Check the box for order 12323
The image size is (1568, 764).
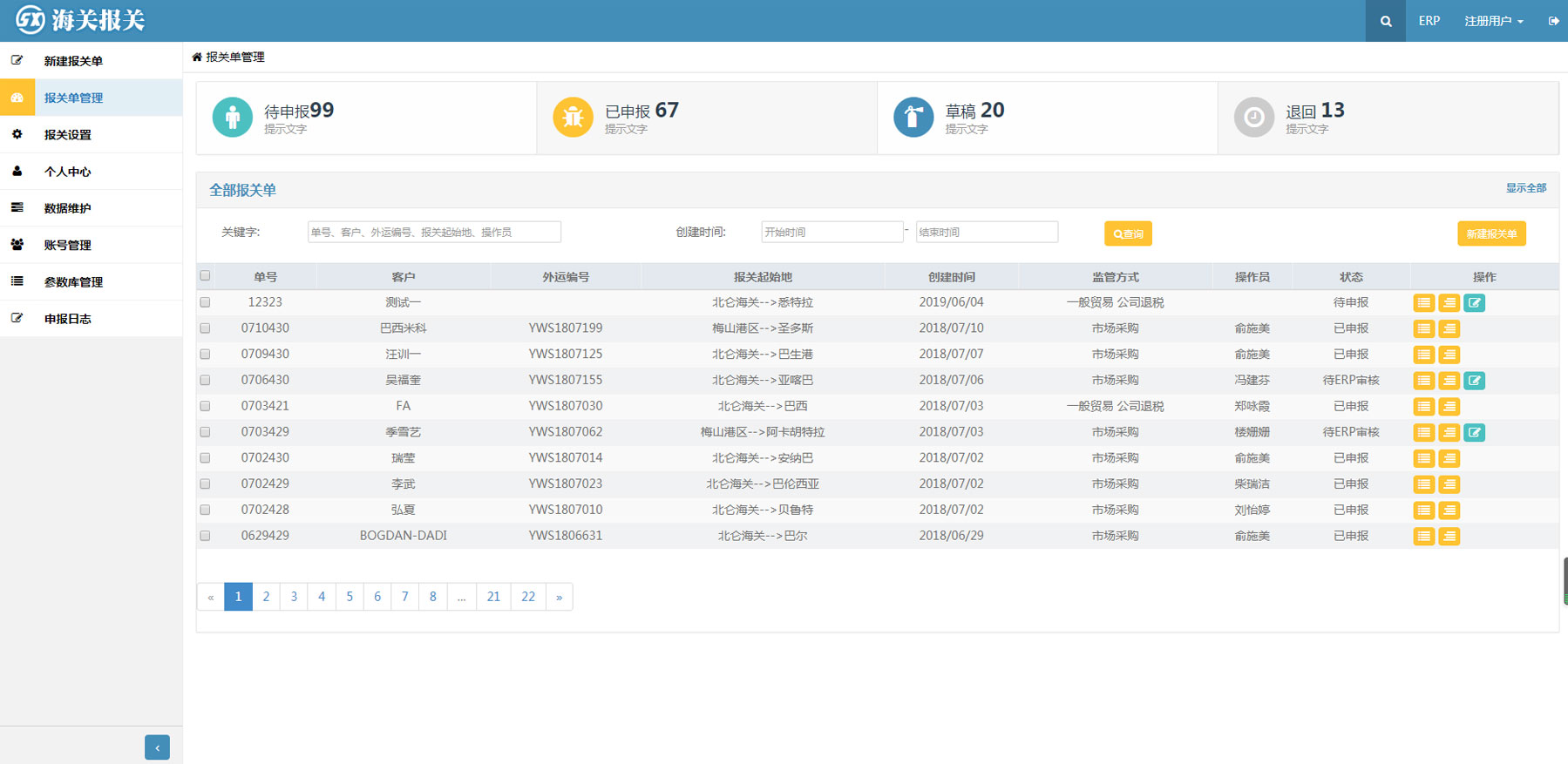point(205,302)
